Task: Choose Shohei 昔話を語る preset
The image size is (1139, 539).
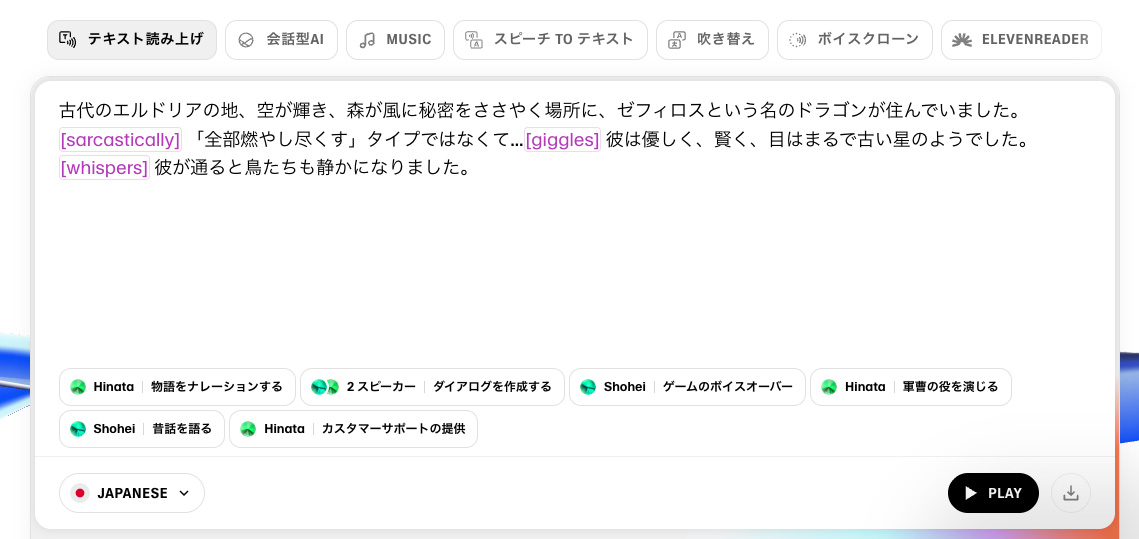Action: pos(142,429)
